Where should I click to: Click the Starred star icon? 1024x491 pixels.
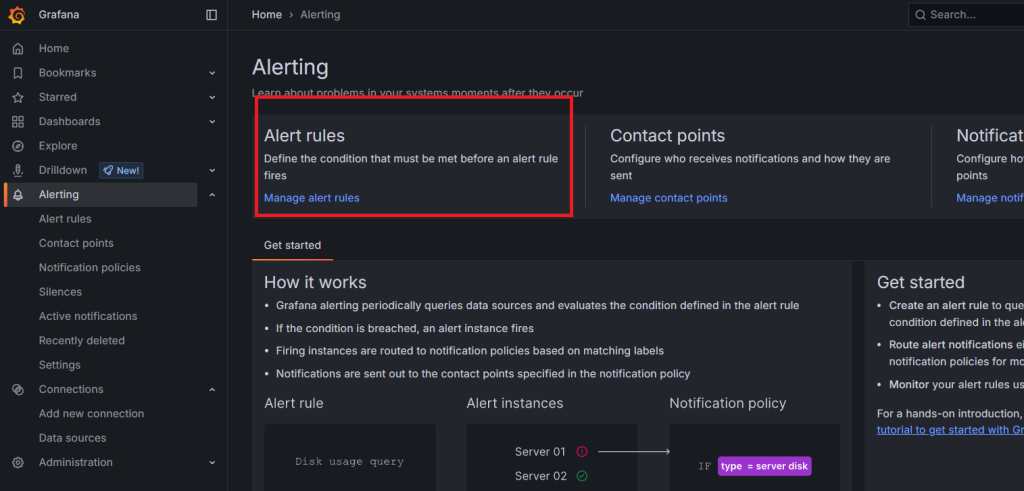(x=18, y=97)
